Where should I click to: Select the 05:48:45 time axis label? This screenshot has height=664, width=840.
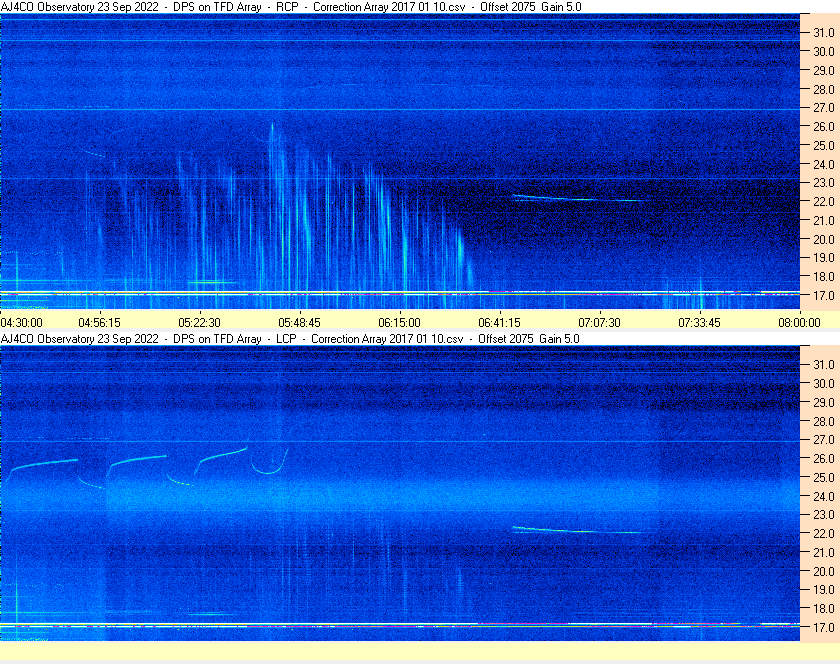click(299, 323)
